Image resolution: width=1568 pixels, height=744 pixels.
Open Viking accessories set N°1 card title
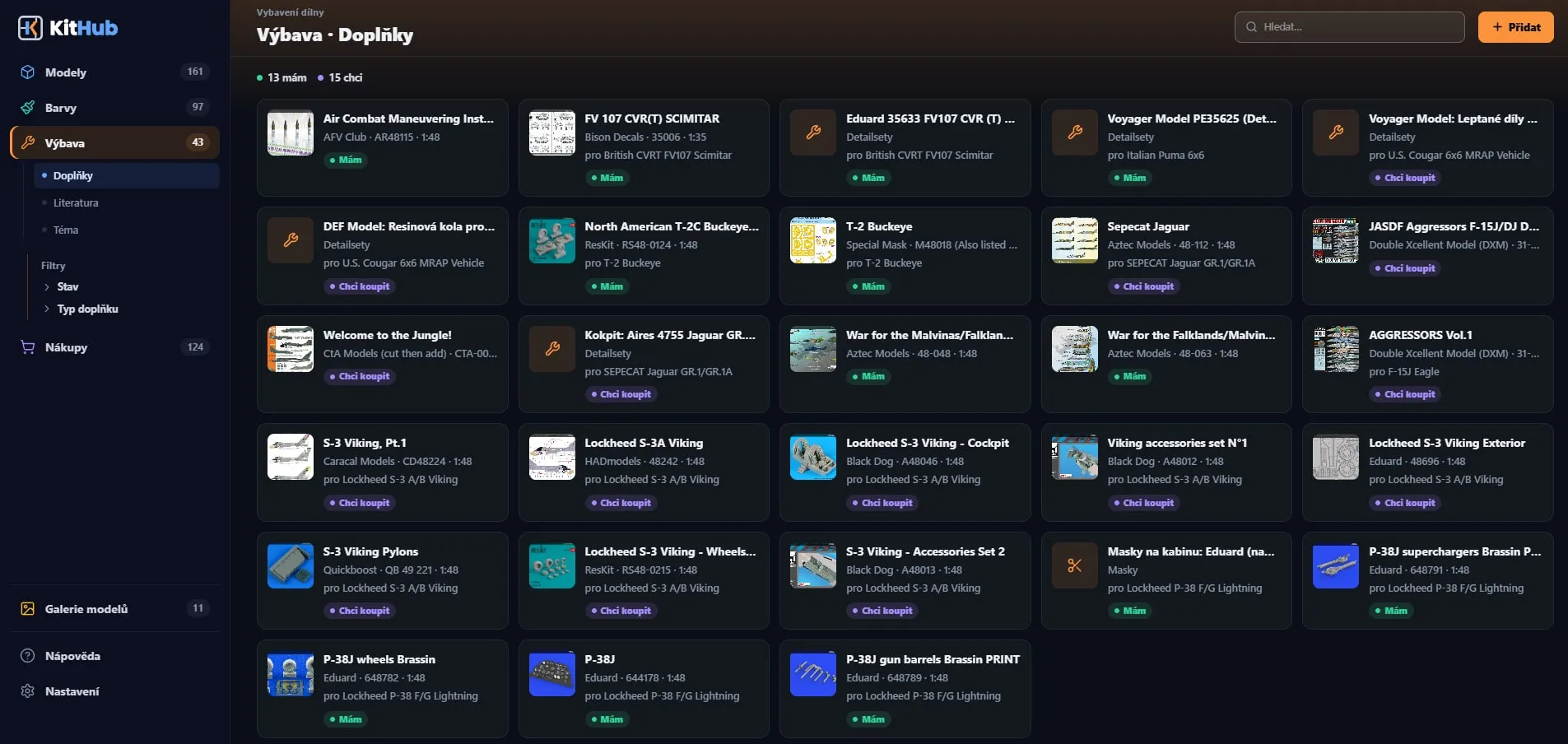coord(1177,443)
